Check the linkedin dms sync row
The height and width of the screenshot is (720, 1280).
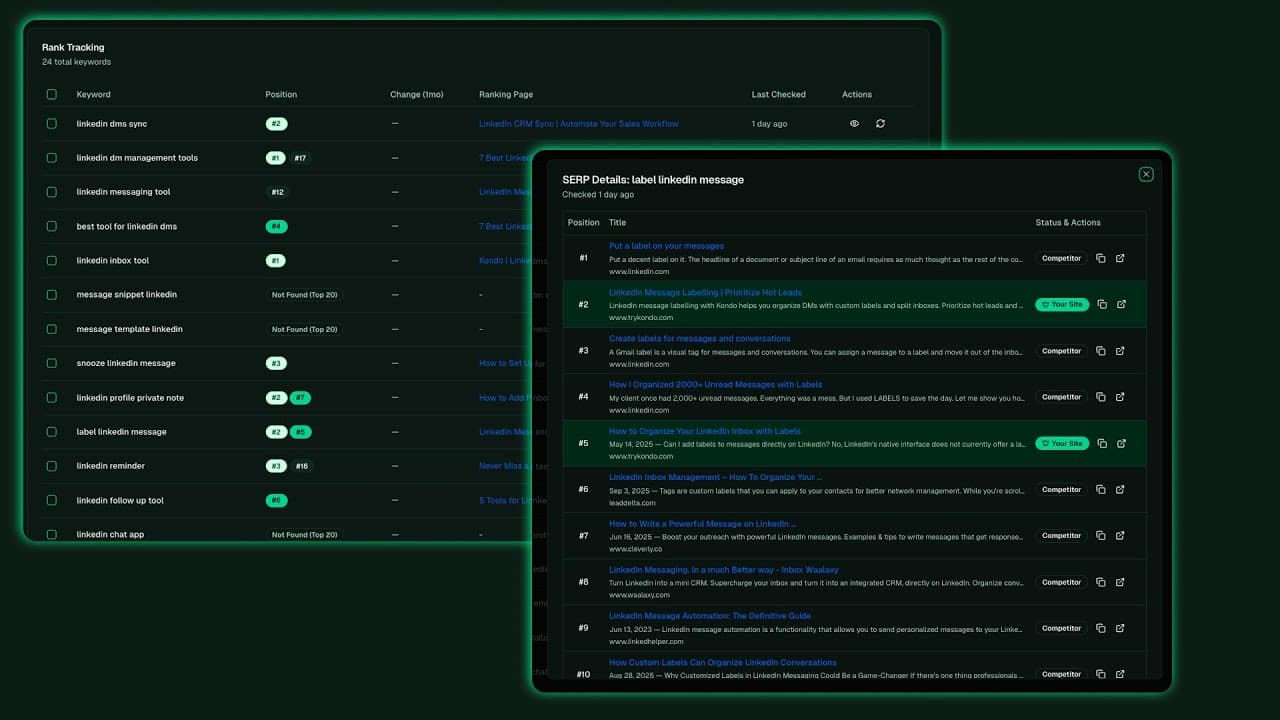point(52,124)
